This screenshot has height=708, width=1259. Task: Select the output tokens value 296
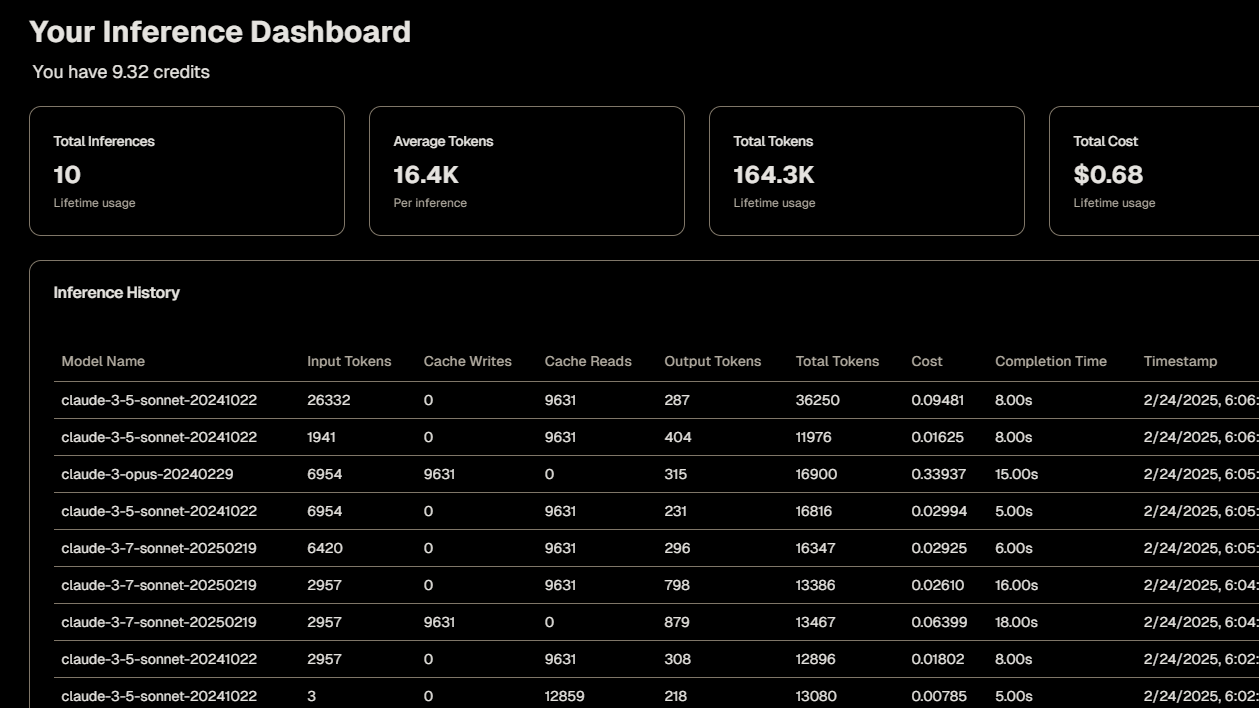click(x=677, y=548)
